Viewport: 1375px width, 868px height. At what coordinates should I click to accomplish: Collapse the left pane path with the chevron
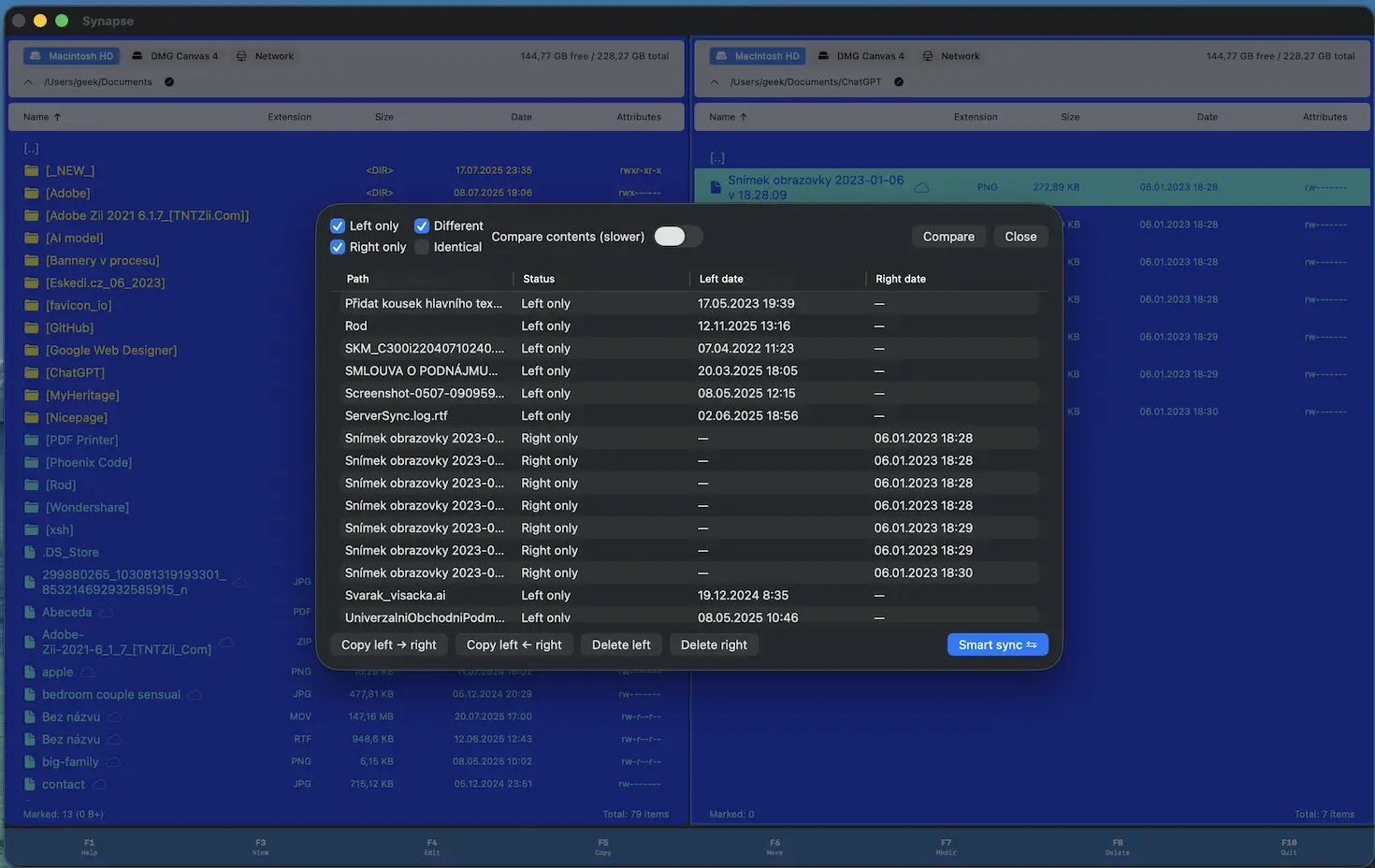pyautogui.click(x=27, y=81)
